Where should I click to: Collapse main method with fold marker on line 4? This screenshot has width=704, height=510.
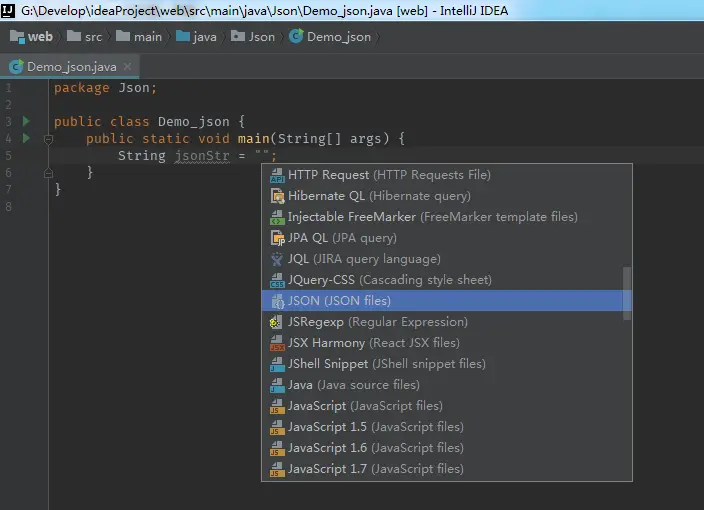pos(48,139)
